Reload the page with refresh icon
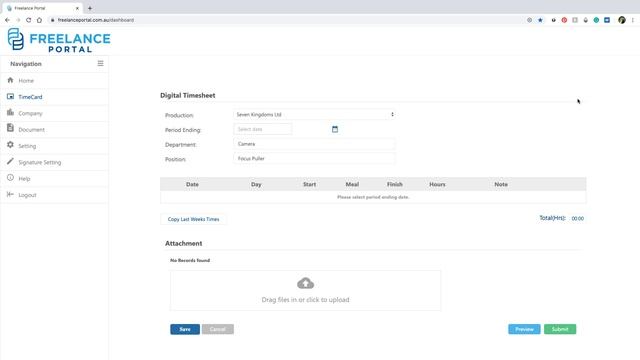The width and height of the screenshot is (640, 360). (29, 20)
